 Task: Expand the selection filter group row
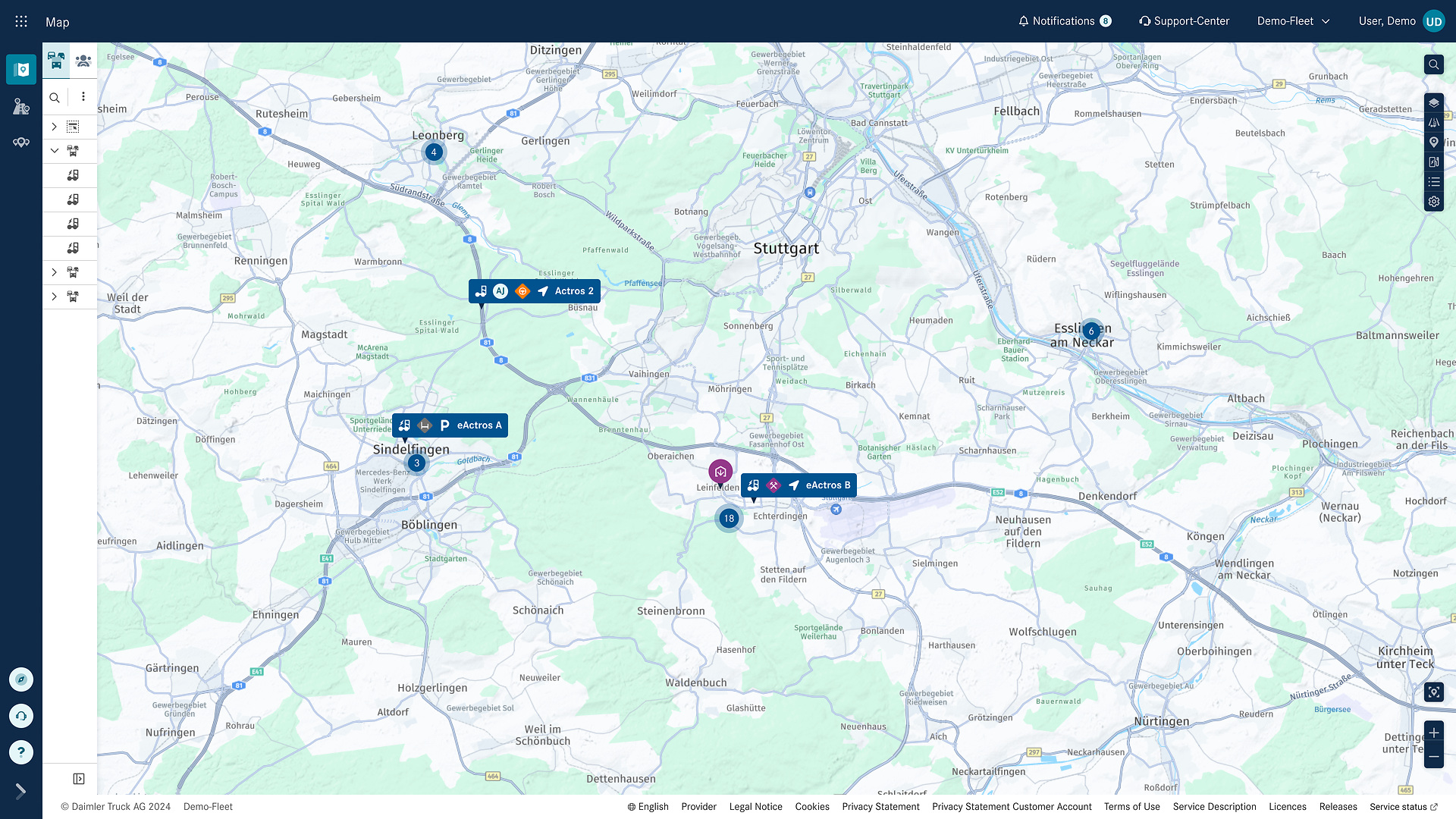point(55,127)
